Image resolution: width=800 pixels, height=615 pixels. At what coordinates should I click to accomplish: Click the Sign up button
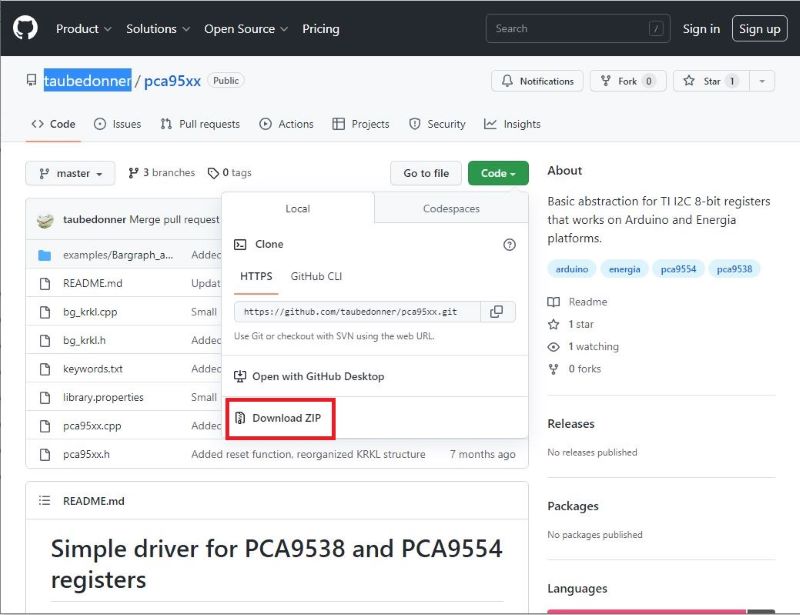tap(759, 29)
